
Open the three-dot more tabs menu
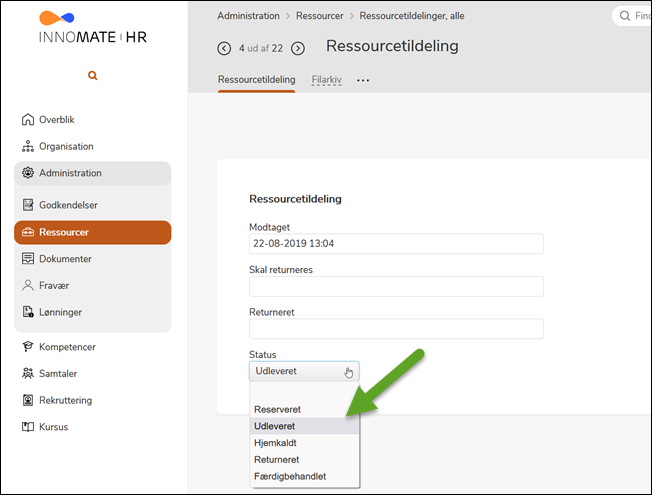(363, 80)
